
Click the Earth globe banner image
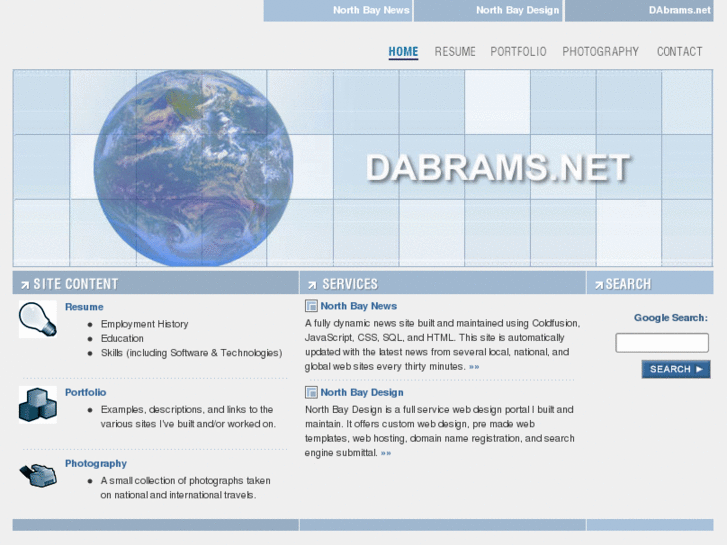click(x=193, y=168)
